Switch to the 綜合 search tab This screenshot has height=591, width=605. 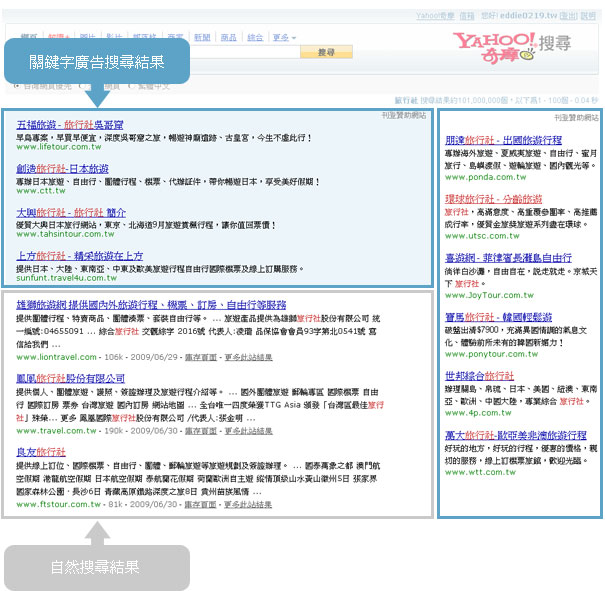pyautogui.click(x=255, y=37)
